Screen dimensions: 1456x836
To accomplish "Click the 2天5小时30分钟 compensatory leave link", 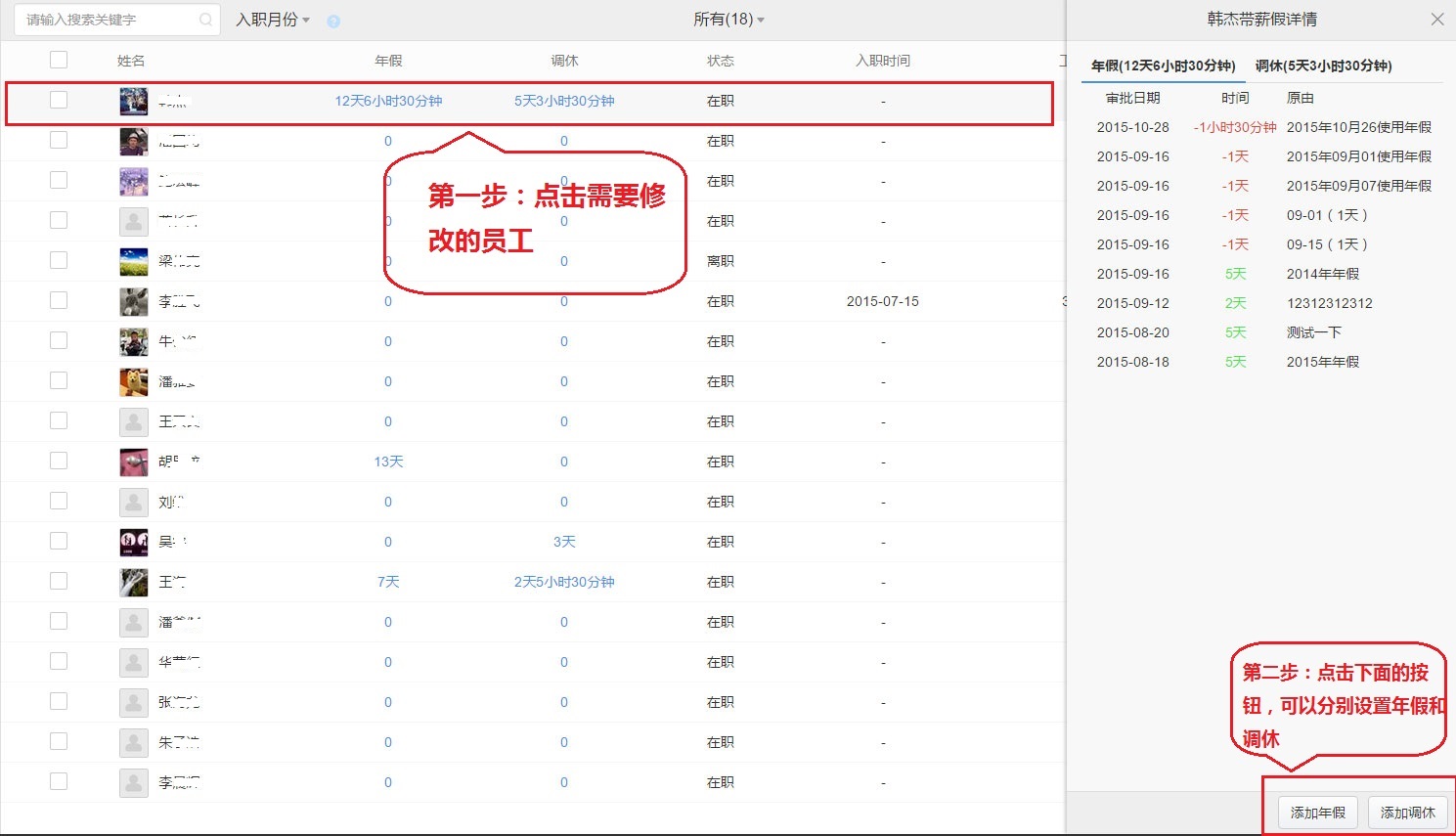I will [x=564, y=582].
